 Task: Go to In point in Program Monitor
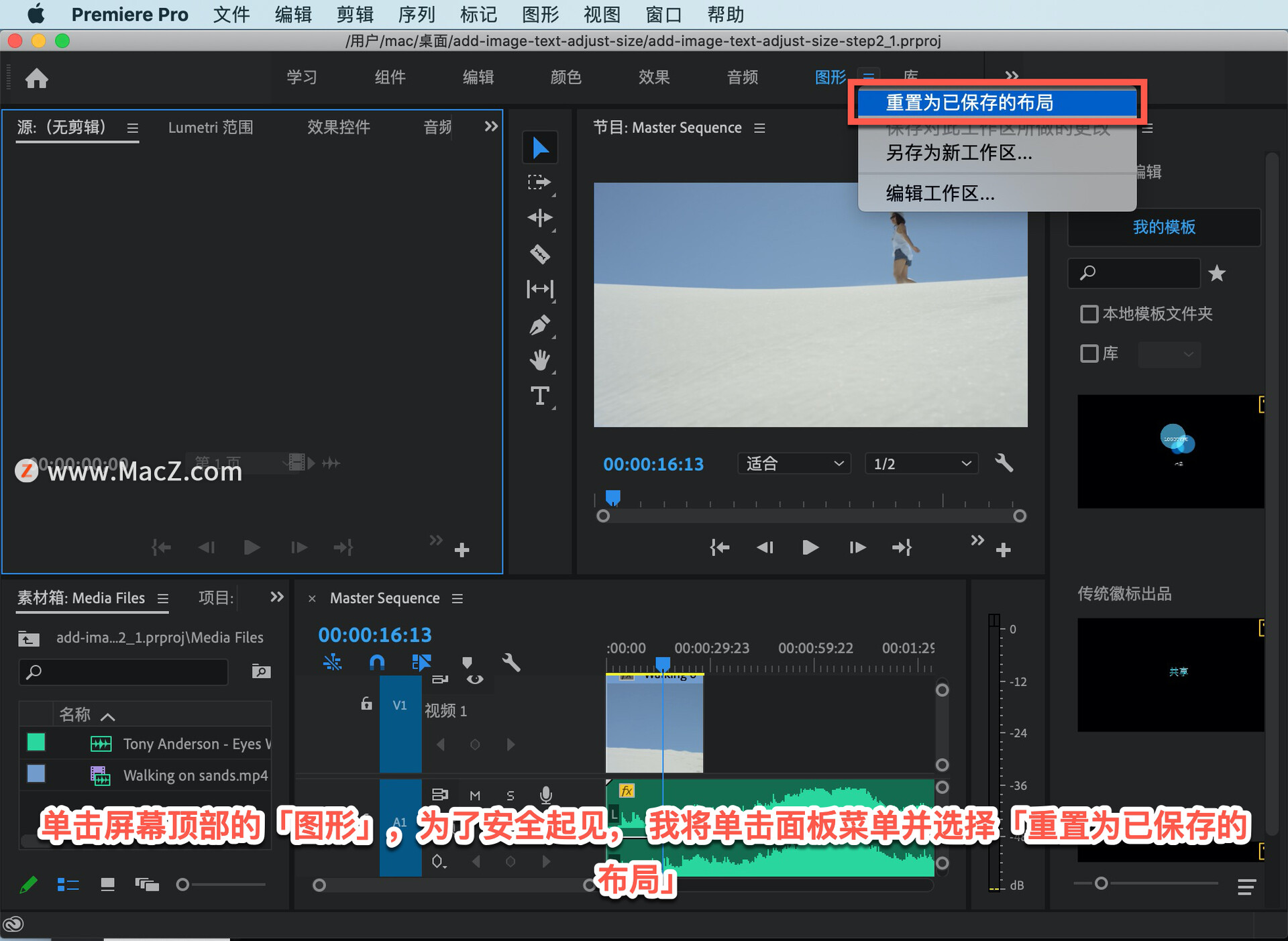click(719, 547)
